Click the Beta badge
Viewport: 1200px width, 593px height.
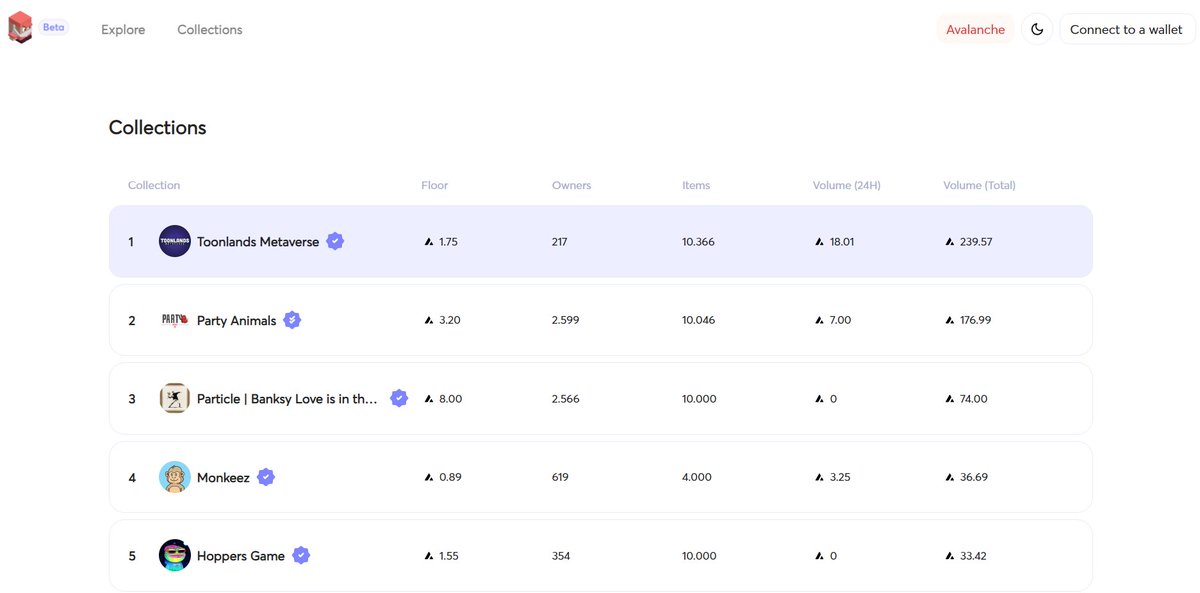53,27
